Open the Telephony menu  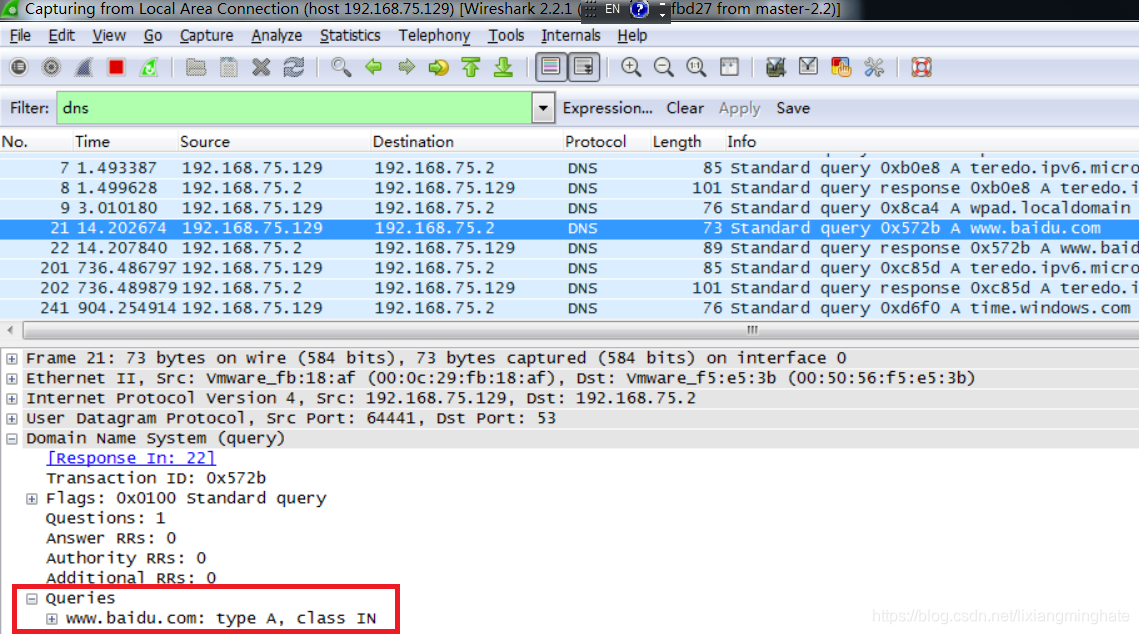tap(434, 36)
